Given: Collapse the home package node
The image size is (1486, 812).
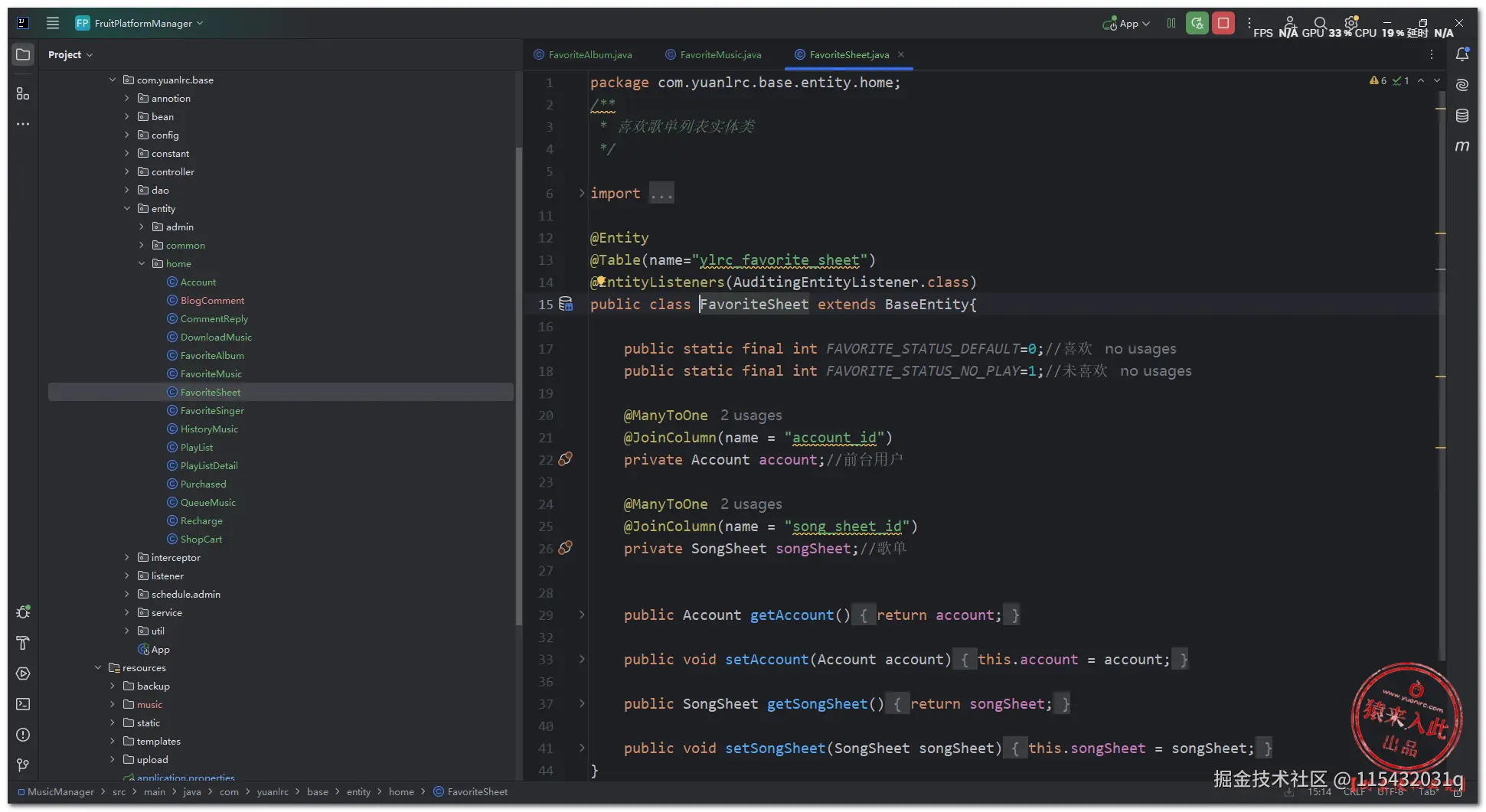Looking at the screenshot, I should (142, 263).
